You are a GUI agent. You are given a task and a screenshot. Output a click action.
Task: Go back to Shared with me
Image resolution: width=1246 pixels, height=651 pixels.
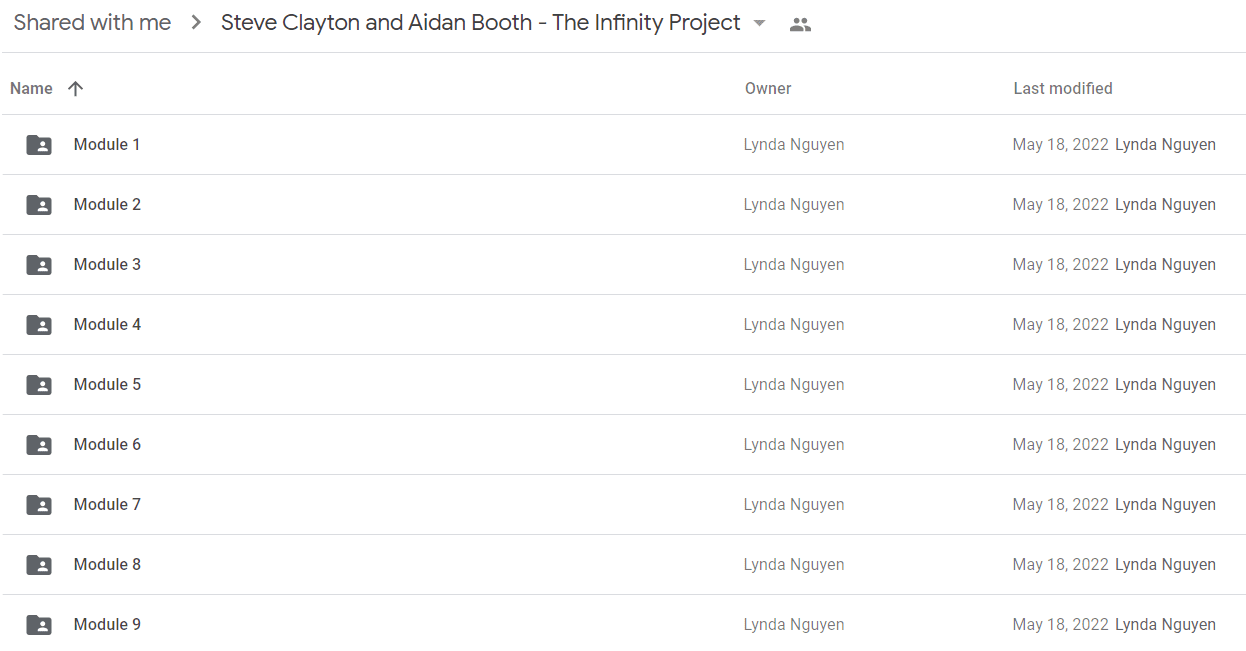(x=92, y=22)
